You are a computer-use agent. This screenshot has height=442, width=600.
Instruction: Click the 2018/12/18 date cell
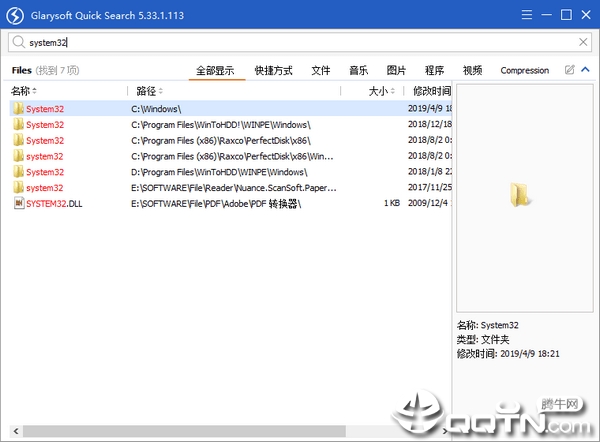point(430,124)
